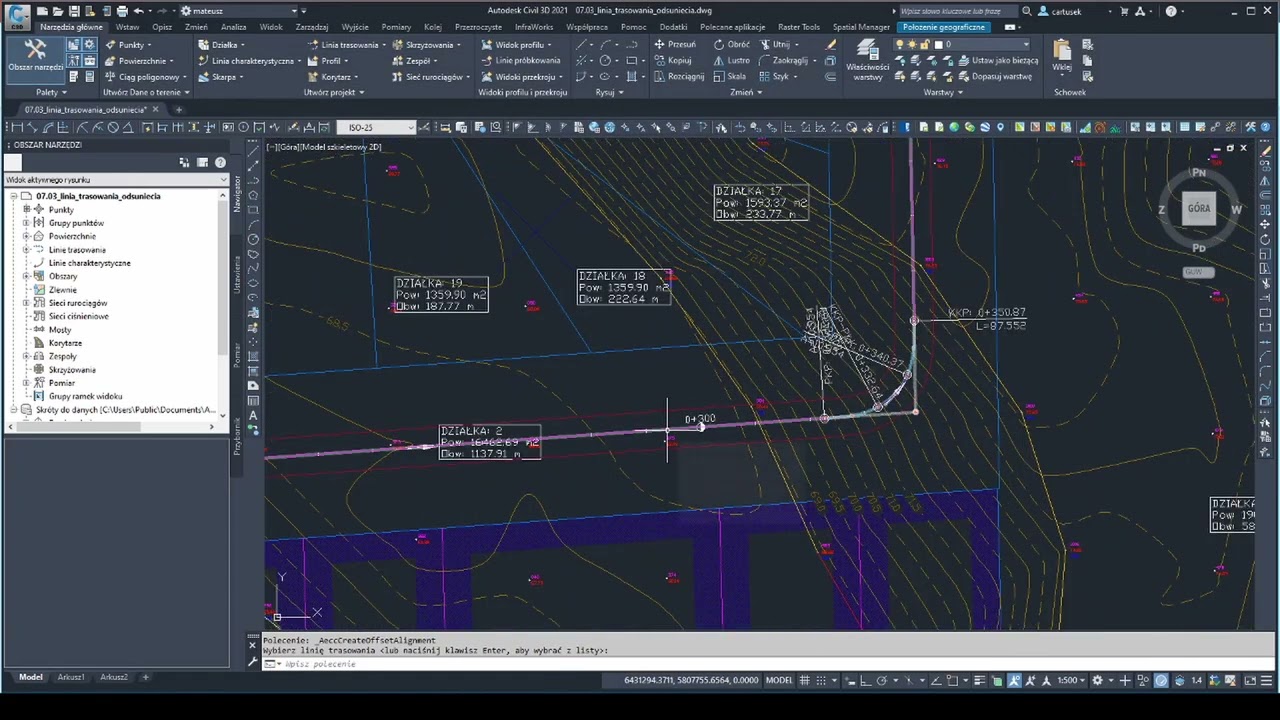Click the add layout plus button beside Arkusz2

pyautogui.click(x=145, y=677)
